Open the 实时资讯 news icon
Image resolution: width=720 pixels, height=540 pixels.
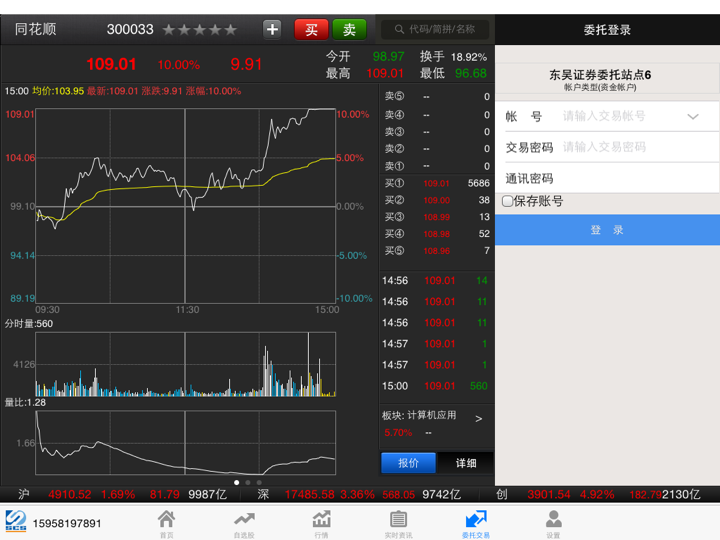398,522
